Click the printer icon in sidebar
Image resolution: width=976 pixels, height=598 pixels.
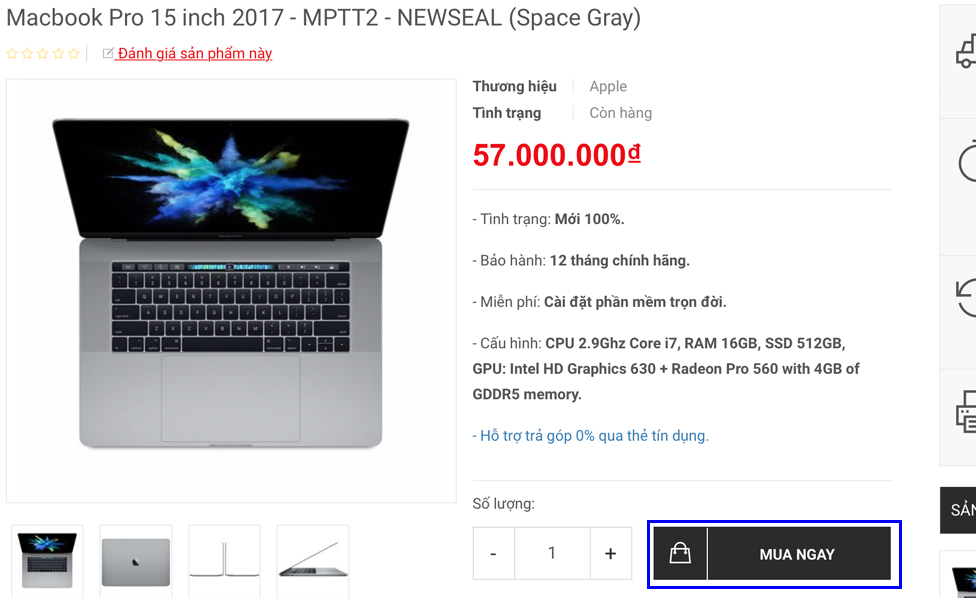tap(967, 411)
